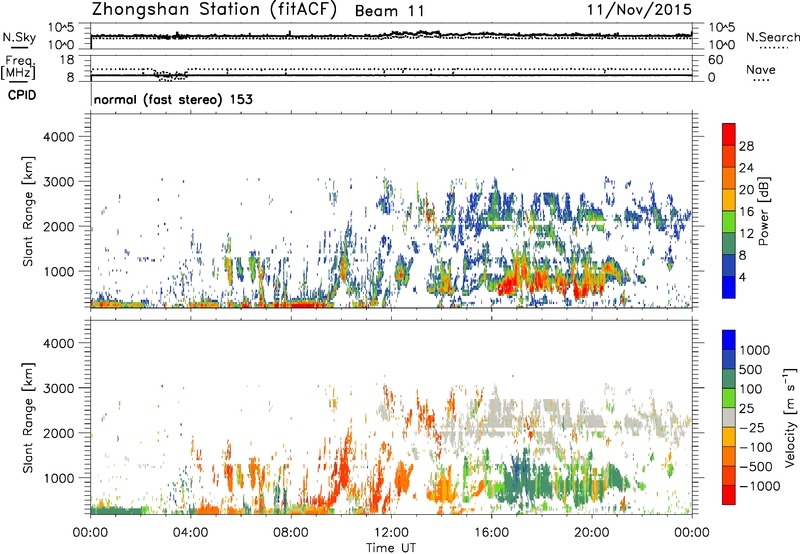Pick the gray segment of velocity colorbar
800x554 pixels.
[729, 418]
